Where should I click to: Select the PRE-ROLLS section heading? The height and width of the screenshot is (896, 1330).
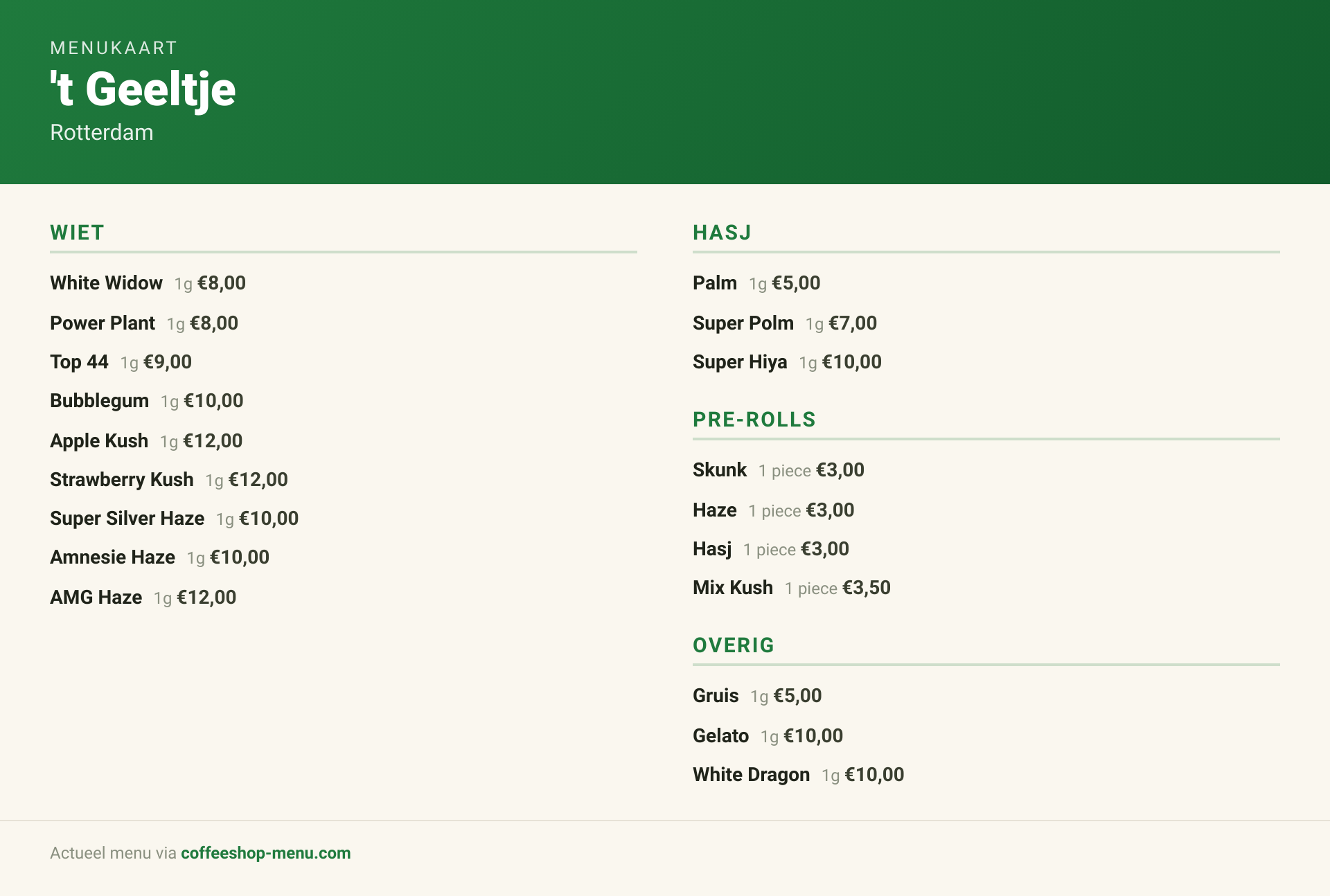click(754, 420)
